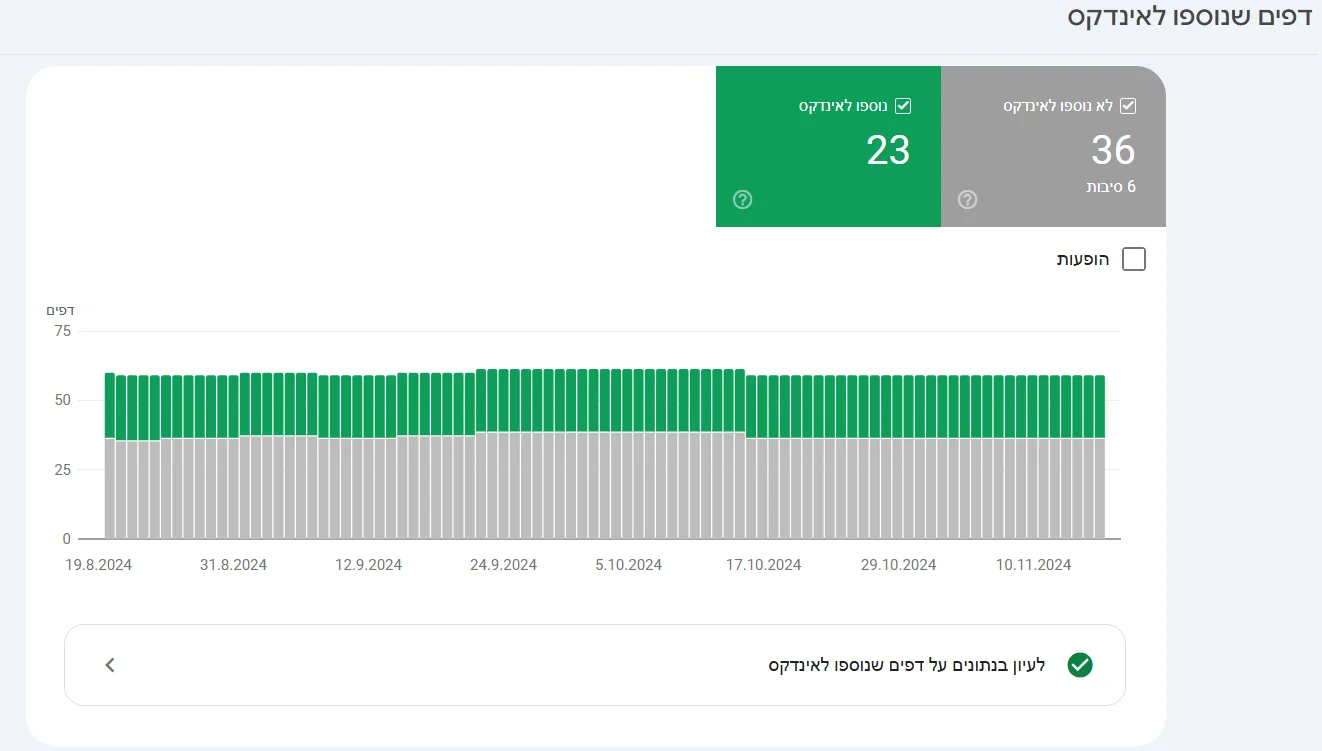Click green checkmark icon beside indexed pages link
1322x751 pixels.
tap(1080, 665)
